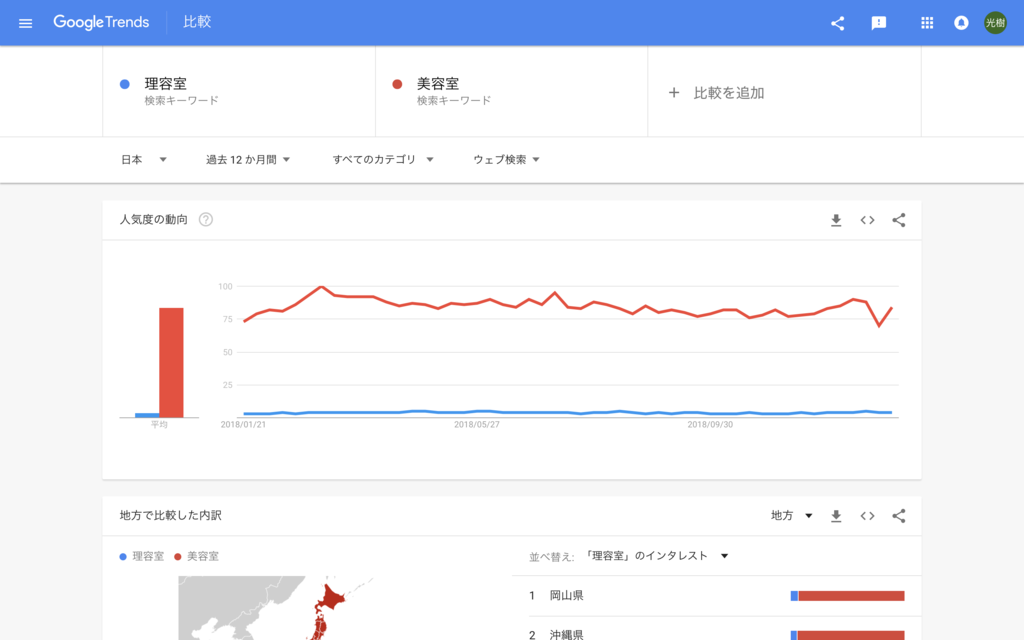Viewport: 1024px width, 640px height.
Task: Click Hokkaido on the Japan map
Action: click(x=330, y=597)
